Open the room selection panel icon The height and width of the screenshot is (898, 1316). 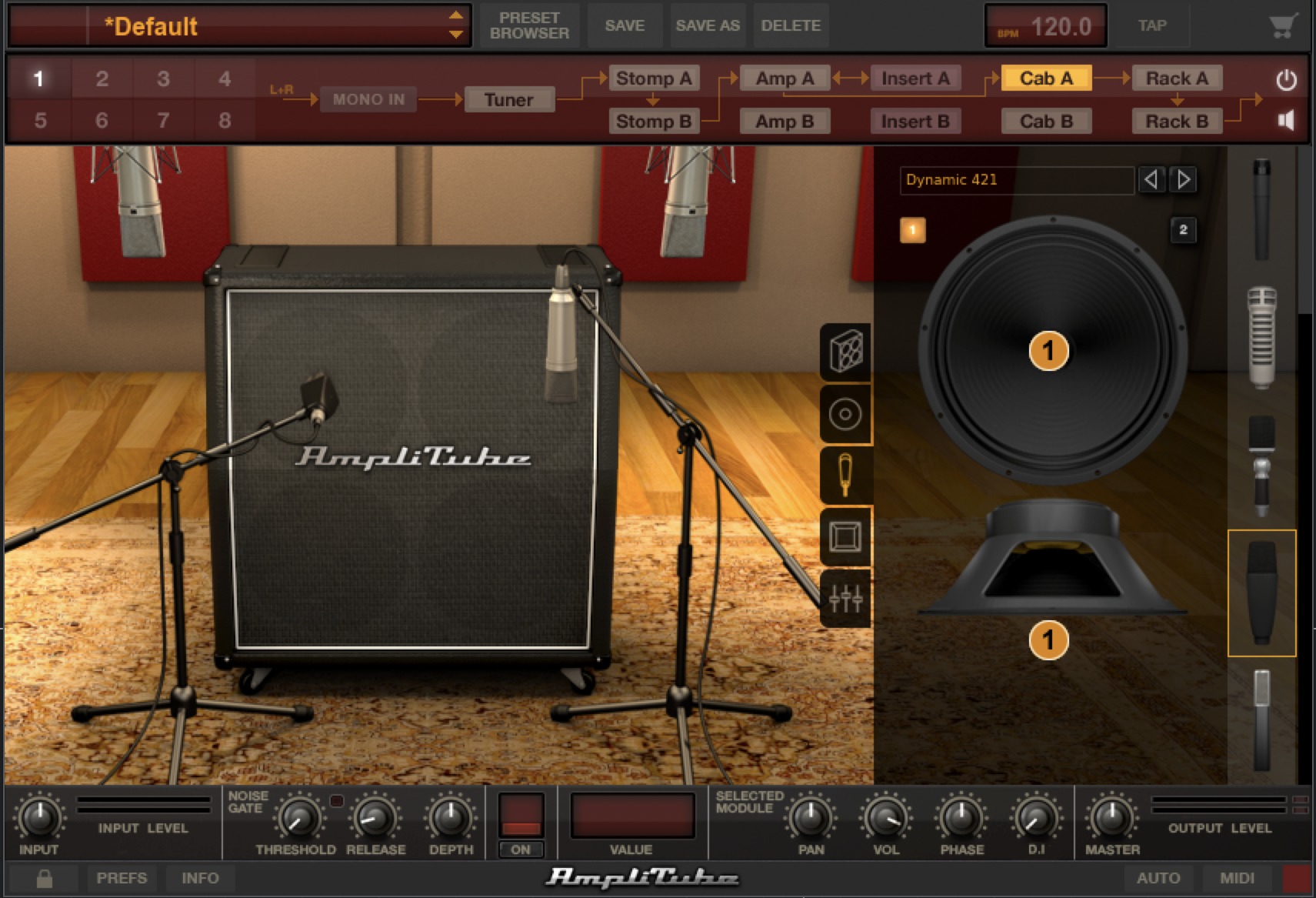[845, 536]
